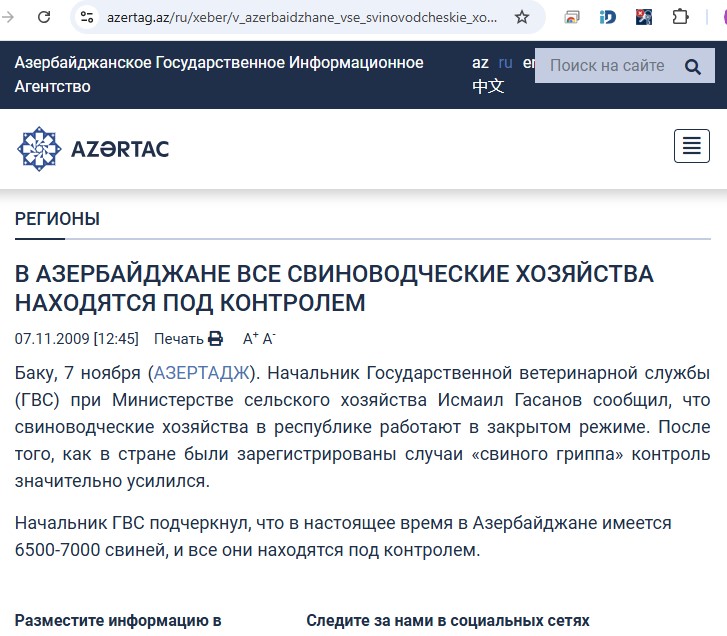Click the АЗЕРТАДЖ link in article
Image resolution: width=727 pixels, height=636 pixels.
(200, 373)
